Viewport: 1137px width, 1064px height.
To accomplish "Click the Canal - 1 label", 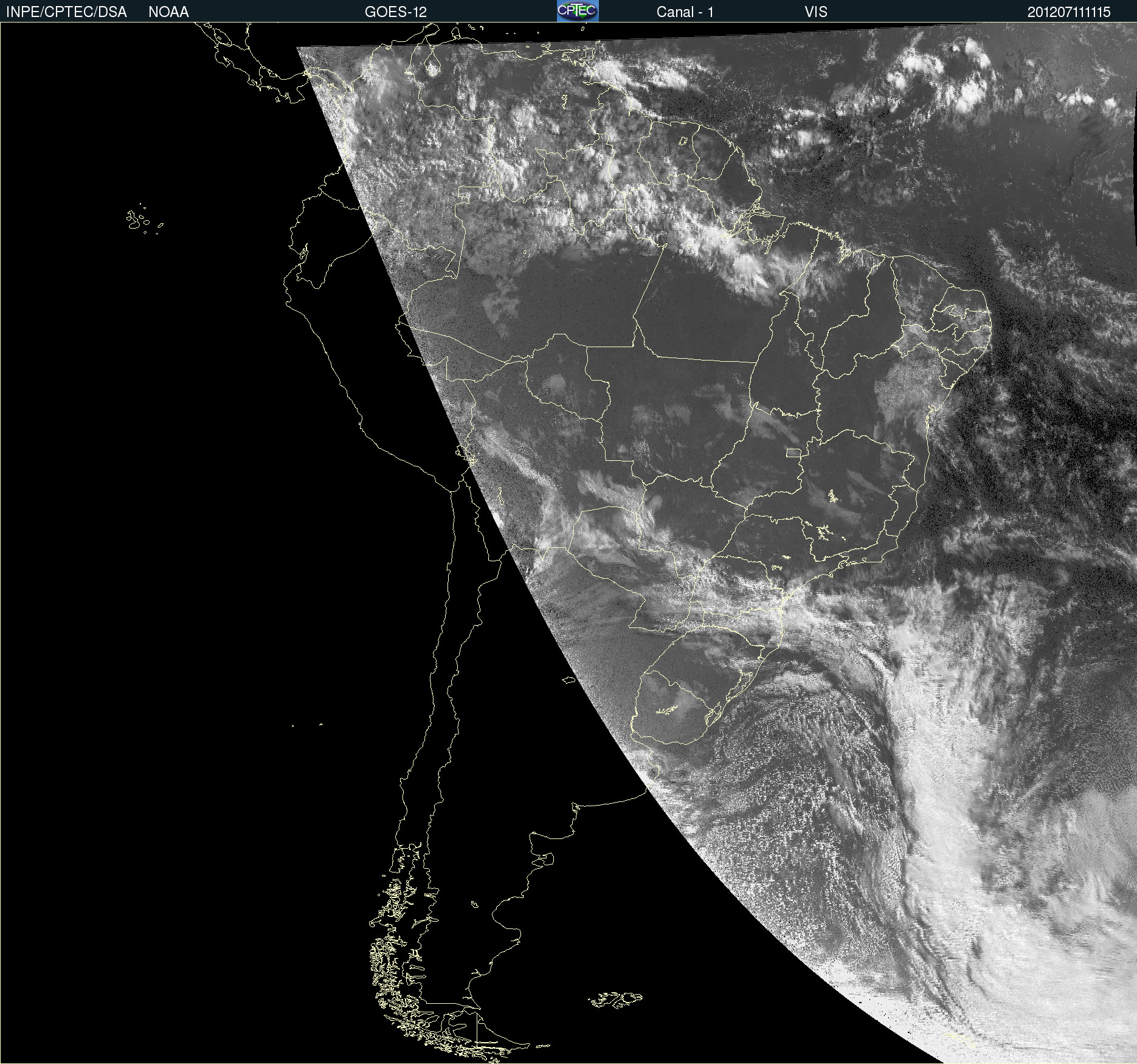I will click(685, 12).
